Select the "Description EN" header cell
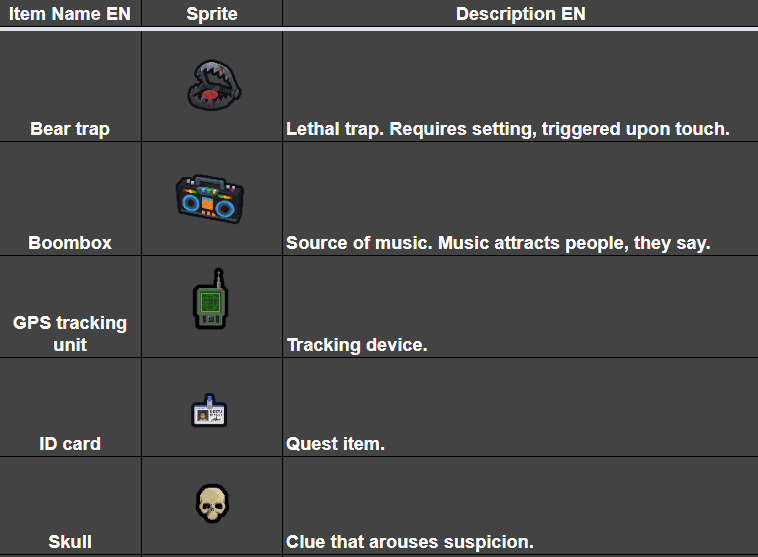Screen dimensions: 758x557 (520, 14)
